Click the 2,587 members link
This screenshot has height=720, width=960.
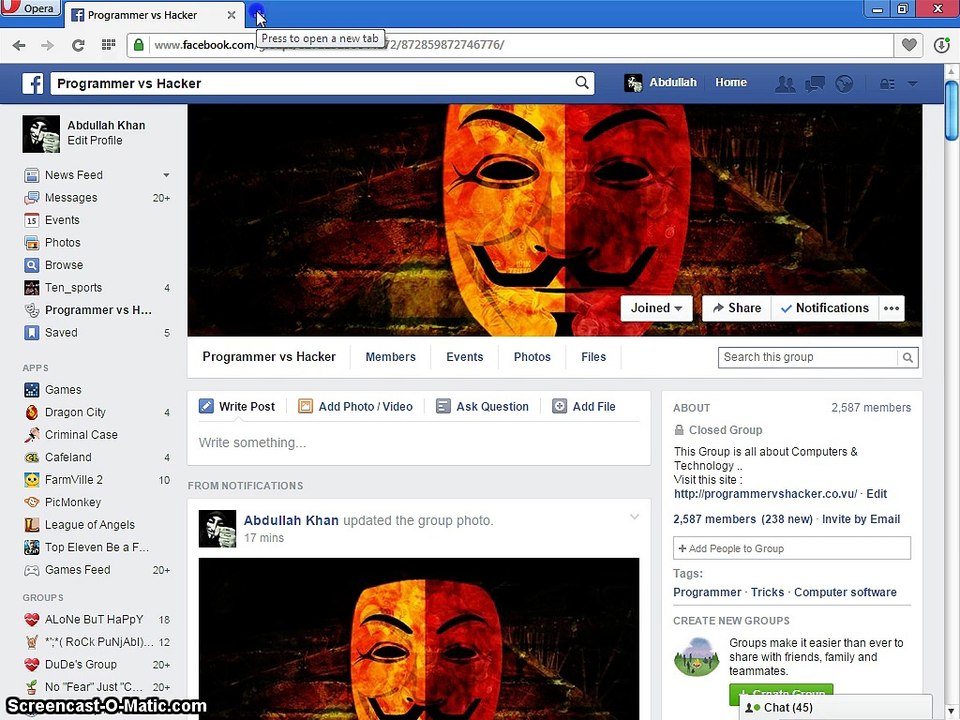pos(714,519)
